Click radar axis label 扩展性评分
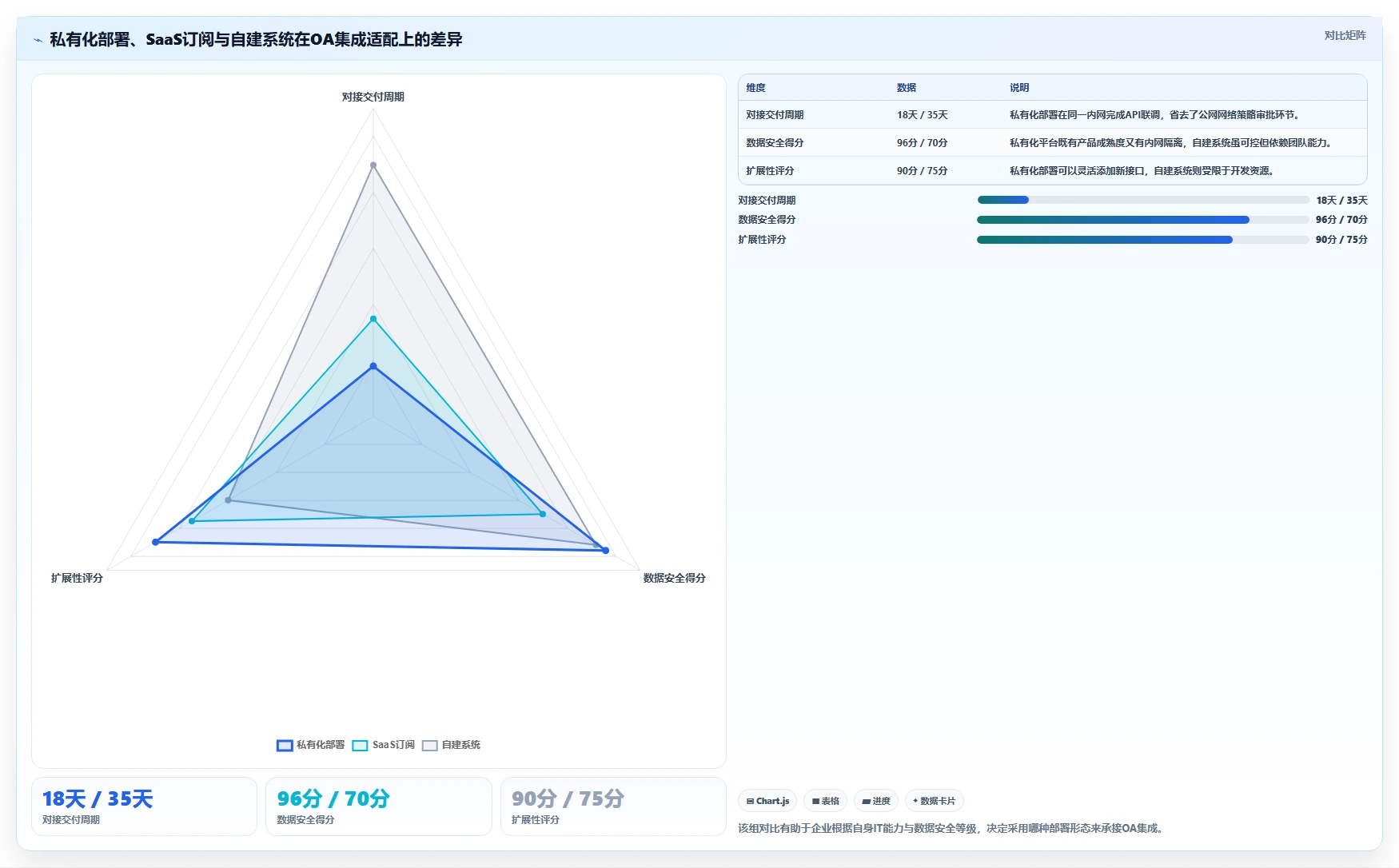Viewport: 1399px width, 868px height. [77, 578]
